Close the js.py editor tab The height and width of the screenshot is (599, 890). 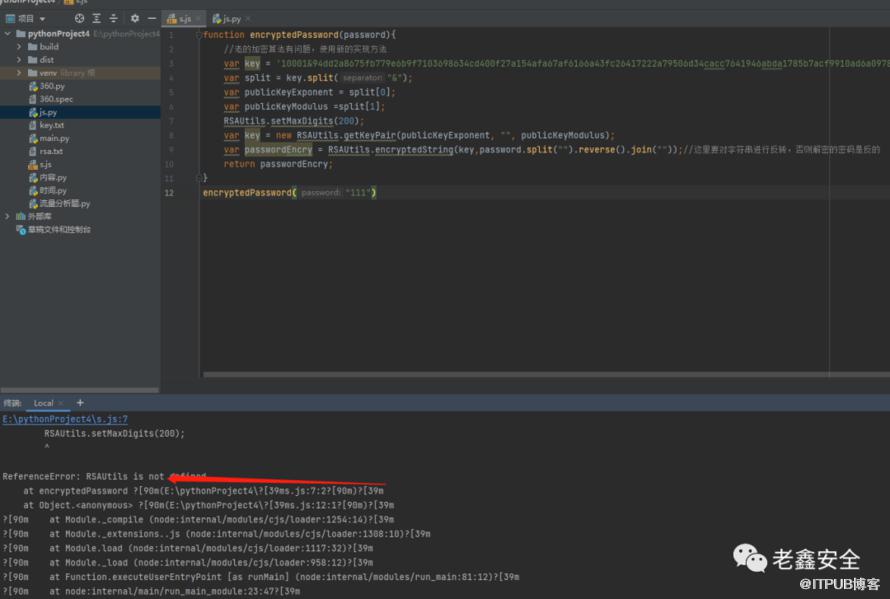[x=246, y=19]
